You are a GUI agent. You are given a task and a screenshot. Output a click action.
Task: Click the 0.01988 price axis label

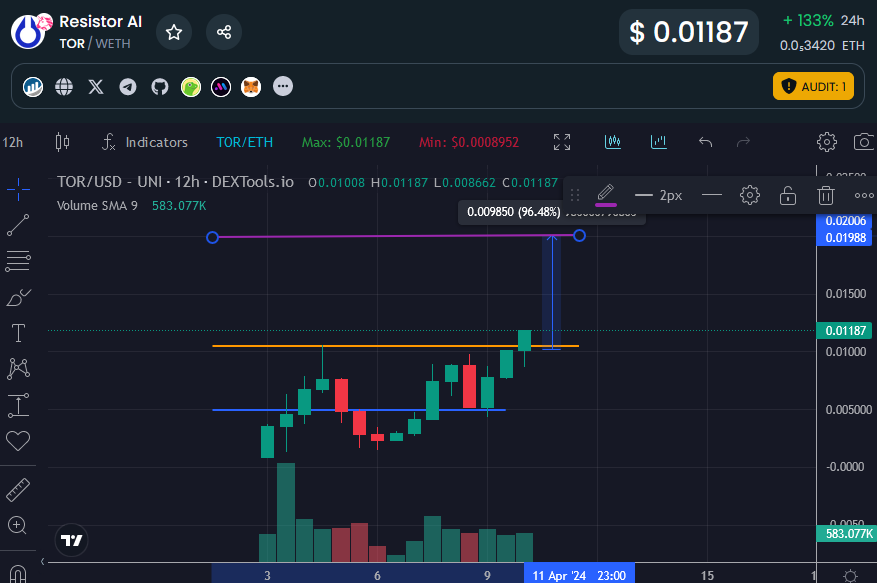(845, 238)
